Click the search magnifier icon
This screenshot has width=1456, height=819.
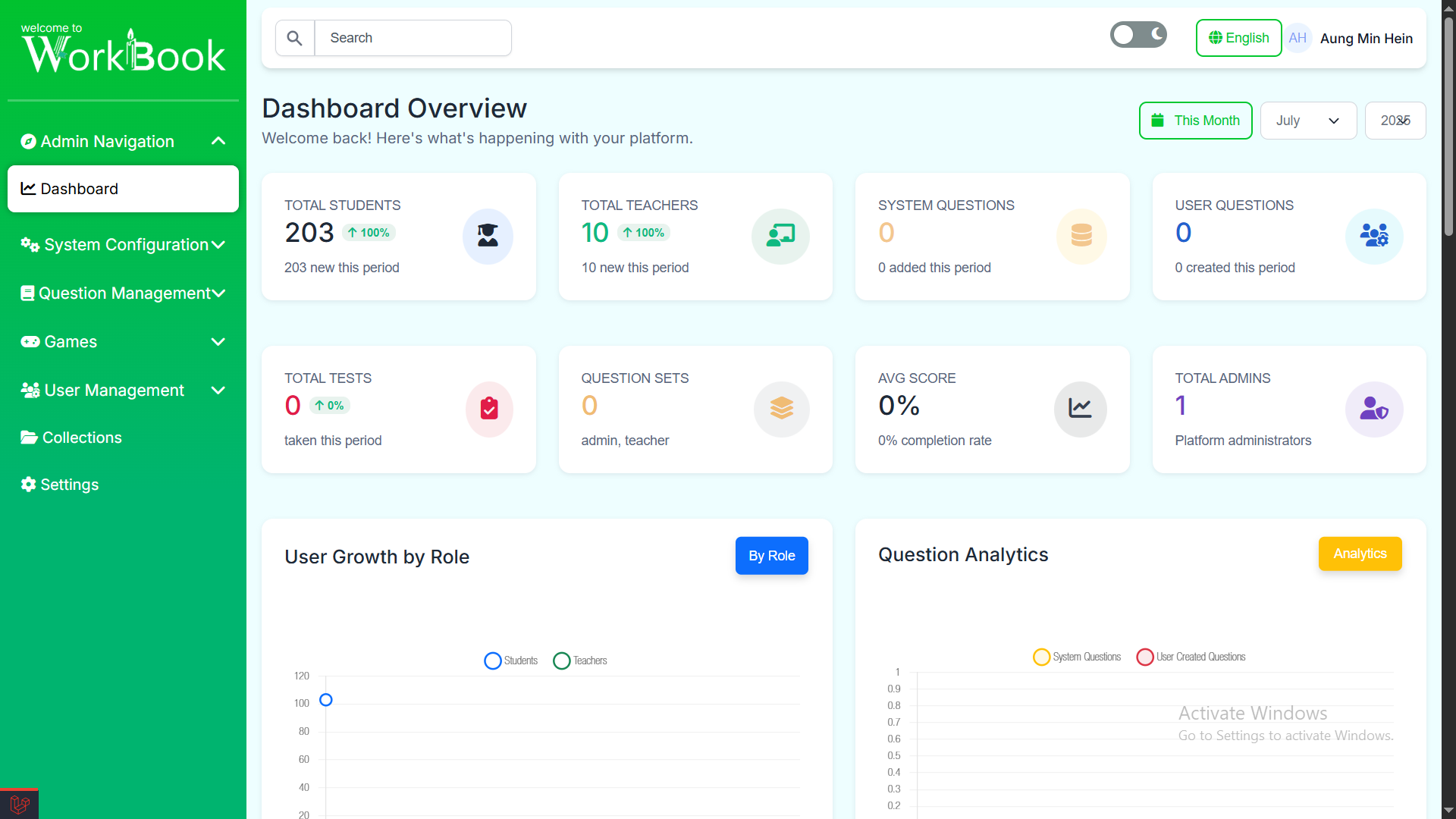[295, 38]
